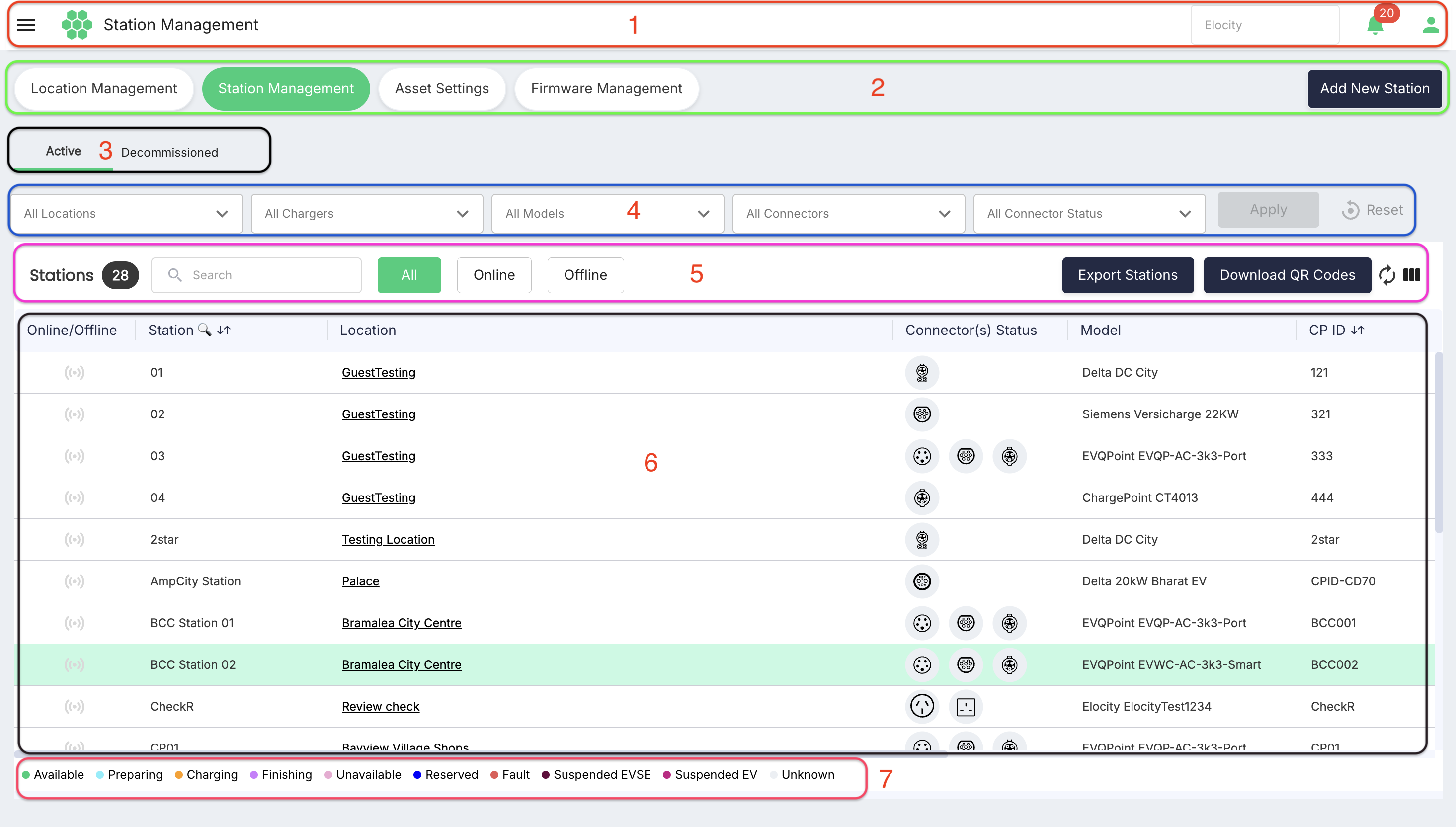Select the Siemens Versicharge 22KW model cell
Screen dimensions: 1456x827
click(x=1160, y=414)
